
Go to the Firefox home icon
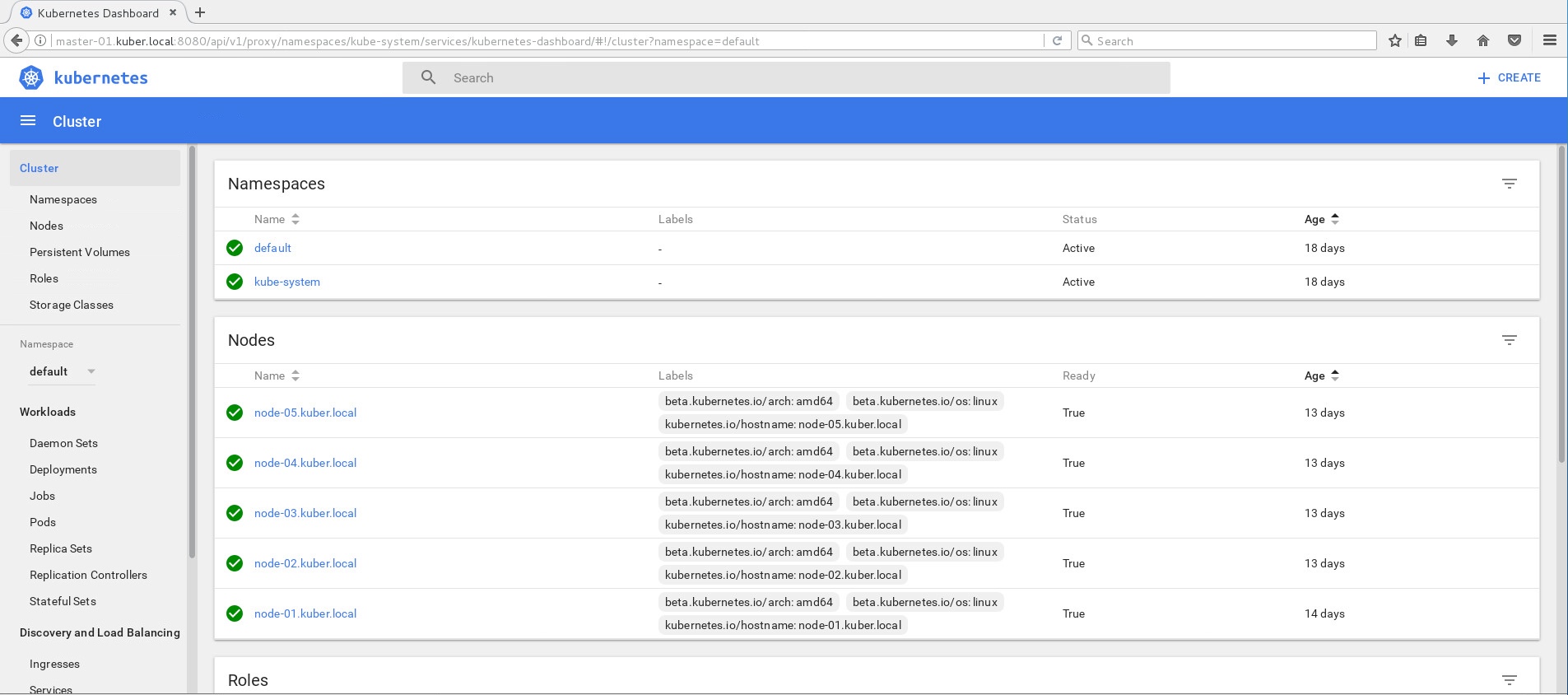[1483, 40]
